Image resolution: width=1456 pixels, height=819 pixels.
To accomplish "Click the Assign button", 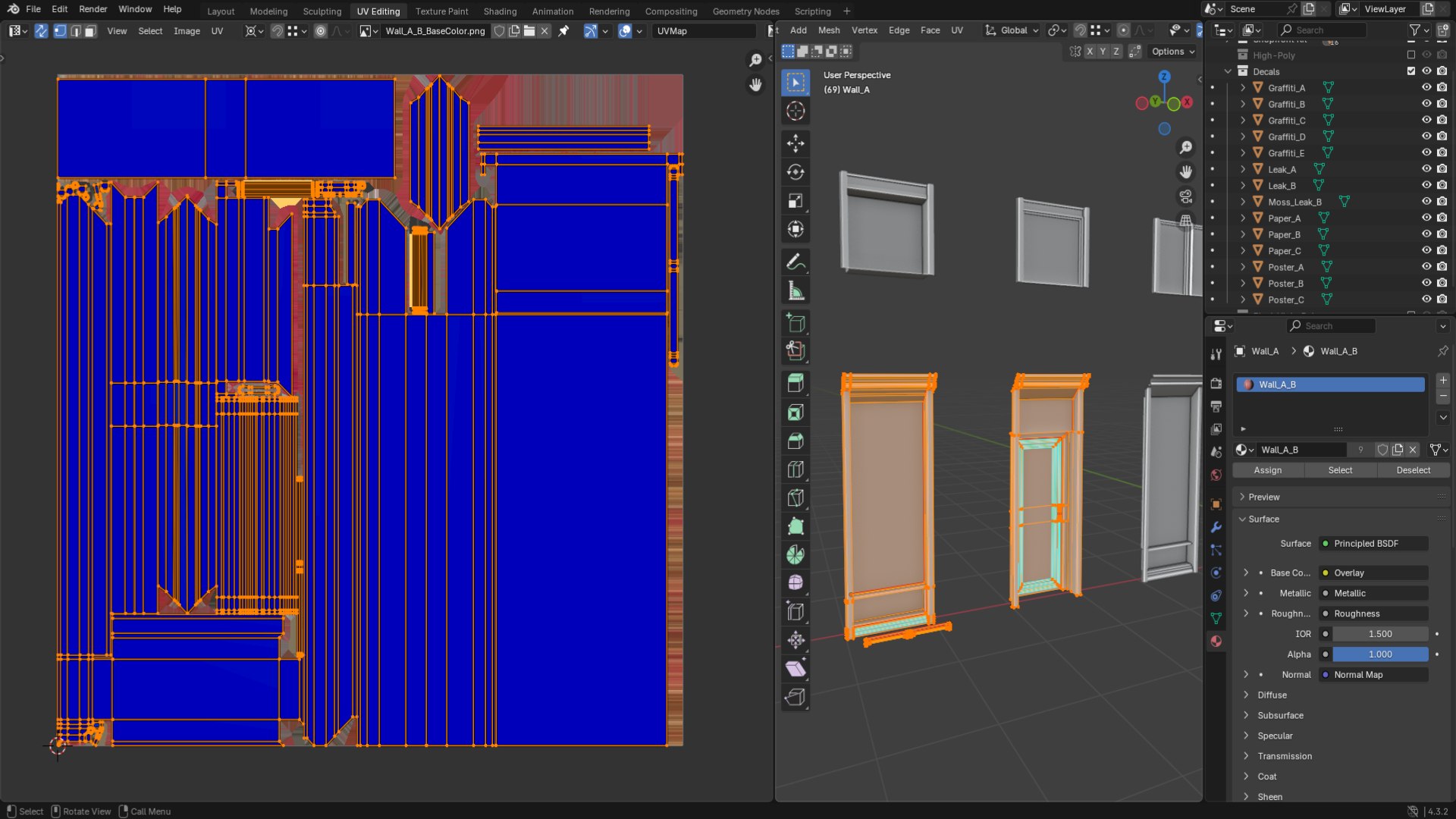I will (x=1268, y=470).
